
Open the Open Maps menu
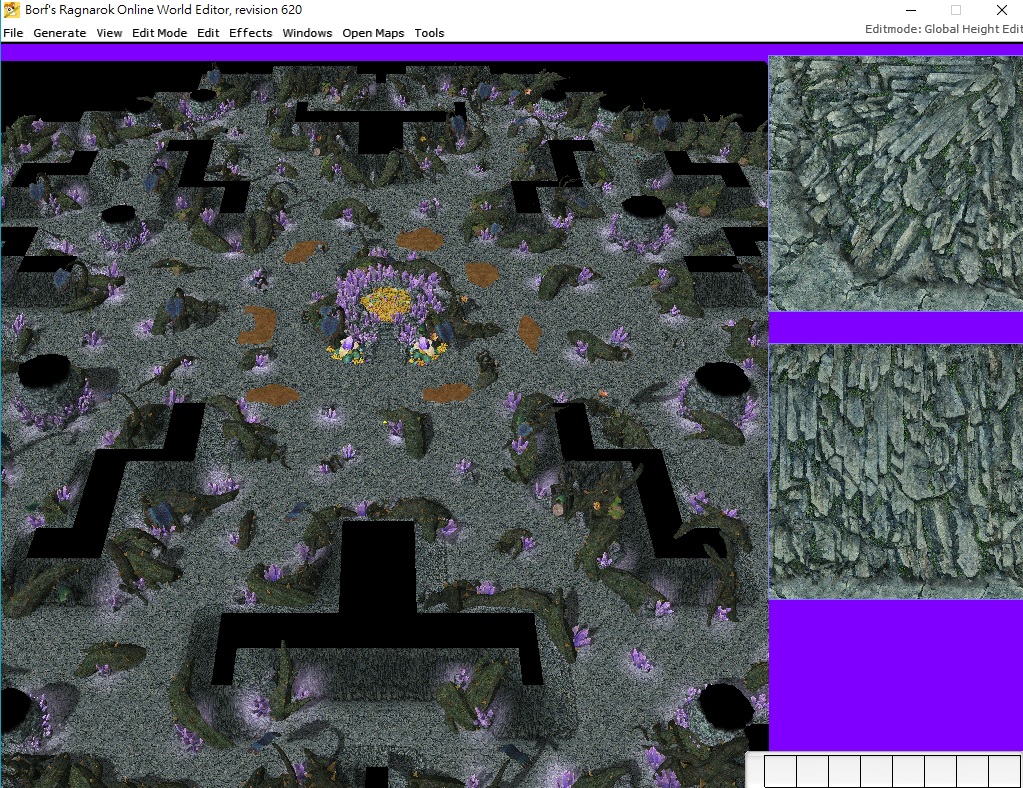point(373,33)
